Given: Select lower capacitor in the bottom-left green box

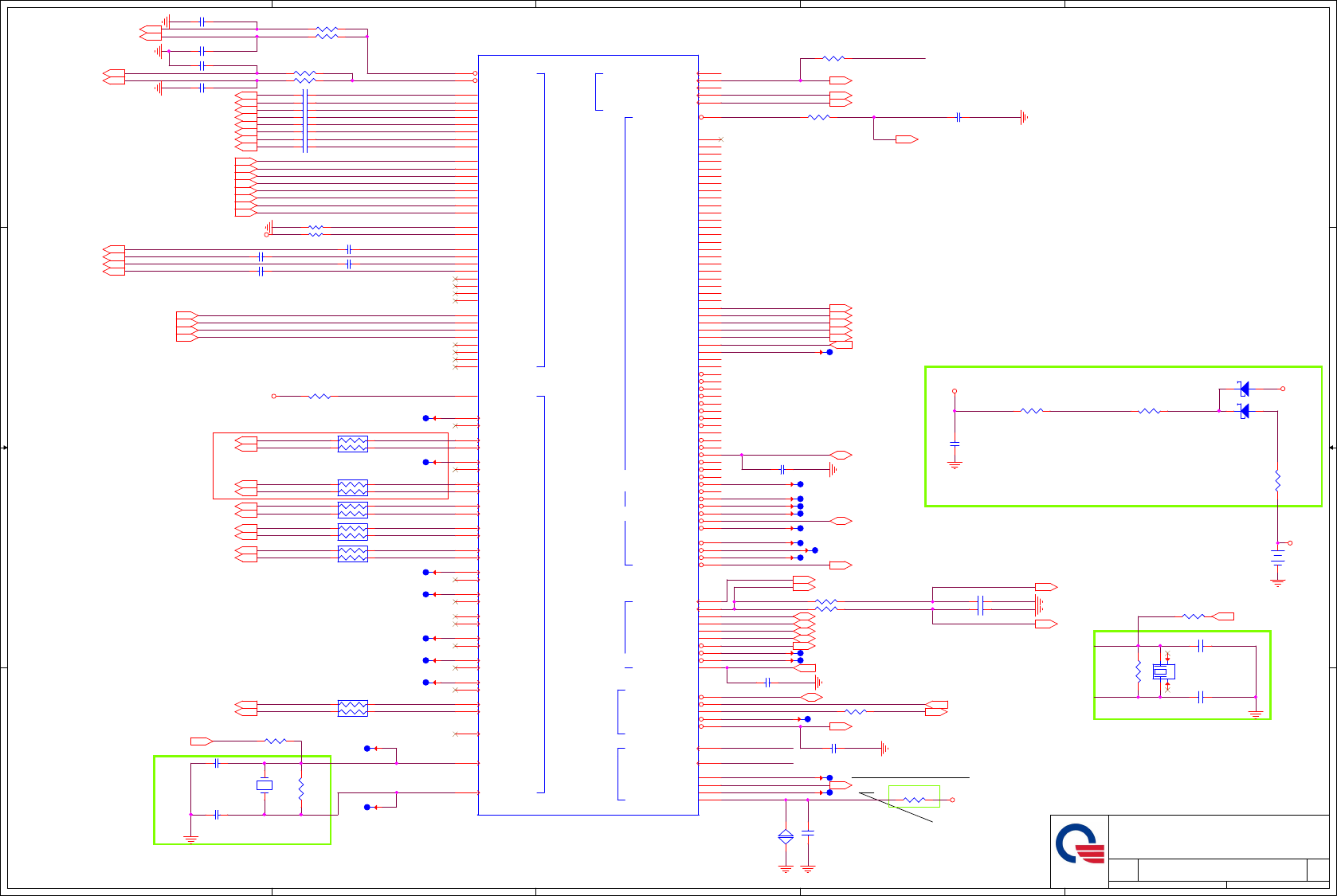Looking at the screenshot, I should [217, 814].
